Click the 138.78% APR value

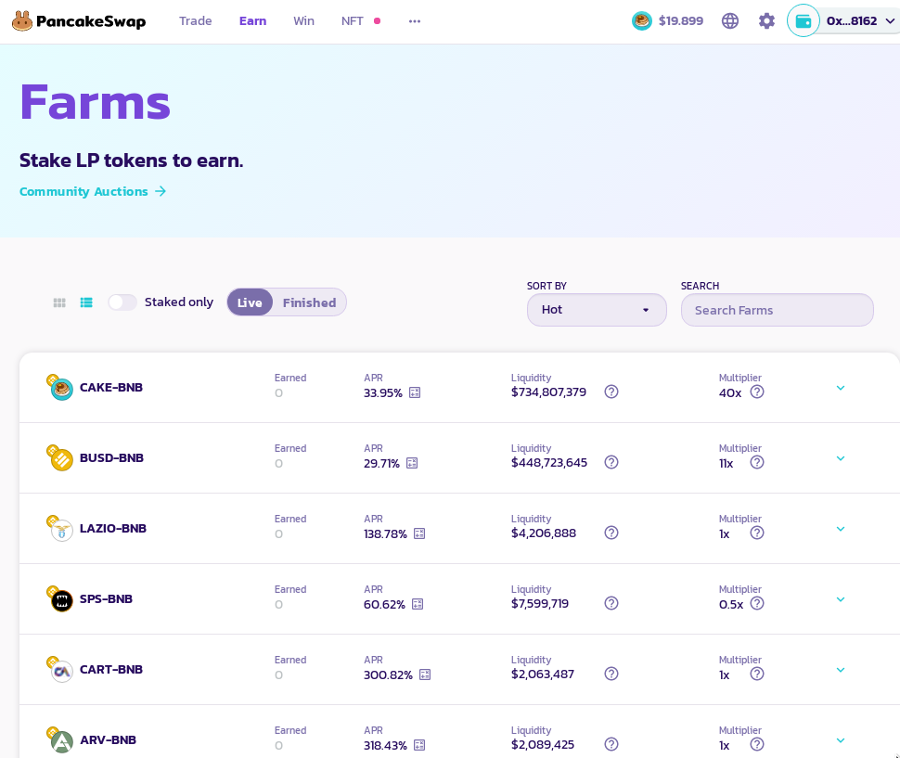coord(385,534)
